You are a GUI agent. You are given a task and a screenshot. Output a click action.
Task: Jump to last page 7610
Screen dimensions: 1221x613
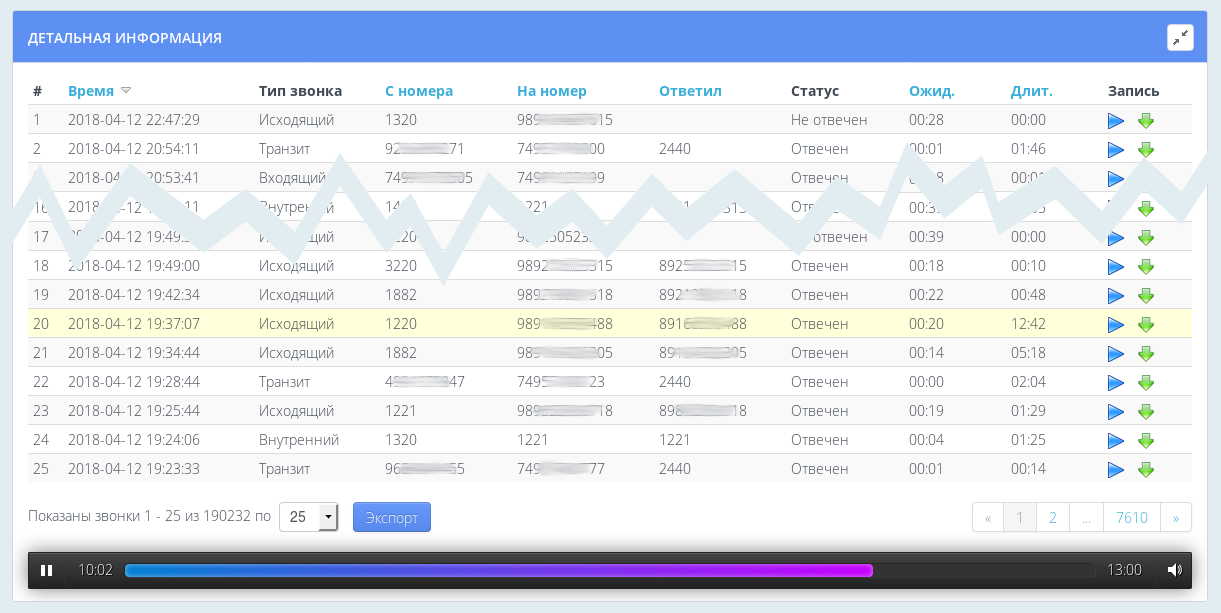pyautogui.click(x=1131, y=517)
